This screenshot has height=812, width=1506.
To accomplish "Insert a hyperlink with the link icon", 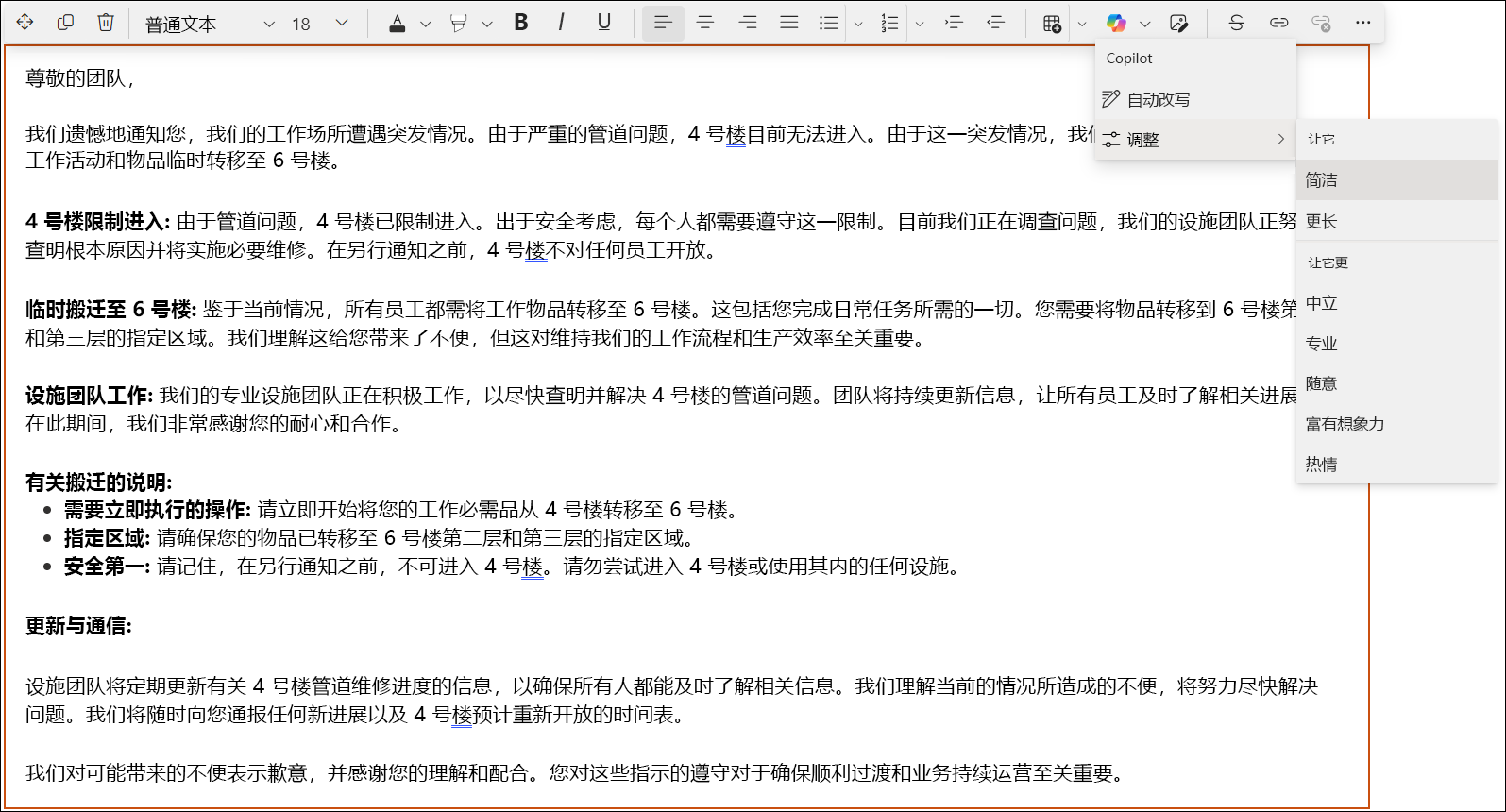I will pos(1278,23).
